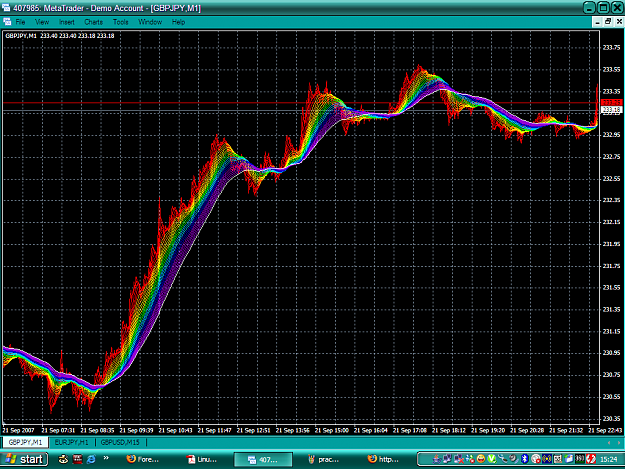This screenshot has height=469, width=625.
Task: Switch to the EURJPY,H1 chart tab
Action: [x=71, y=442]
